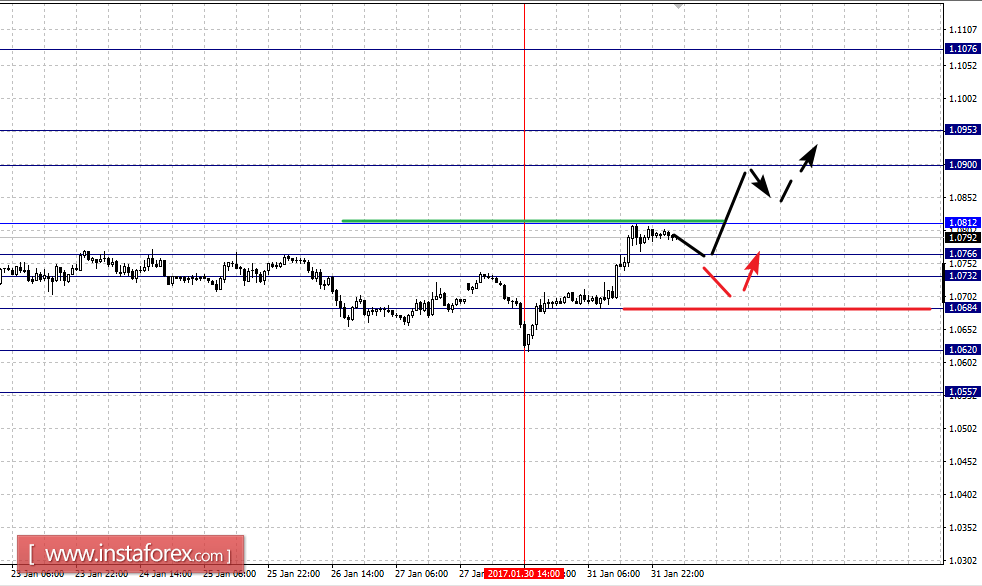Click the 1.0852 value on price axis
982x586 pixels.
pyautogui.click(x=963, y=198)
